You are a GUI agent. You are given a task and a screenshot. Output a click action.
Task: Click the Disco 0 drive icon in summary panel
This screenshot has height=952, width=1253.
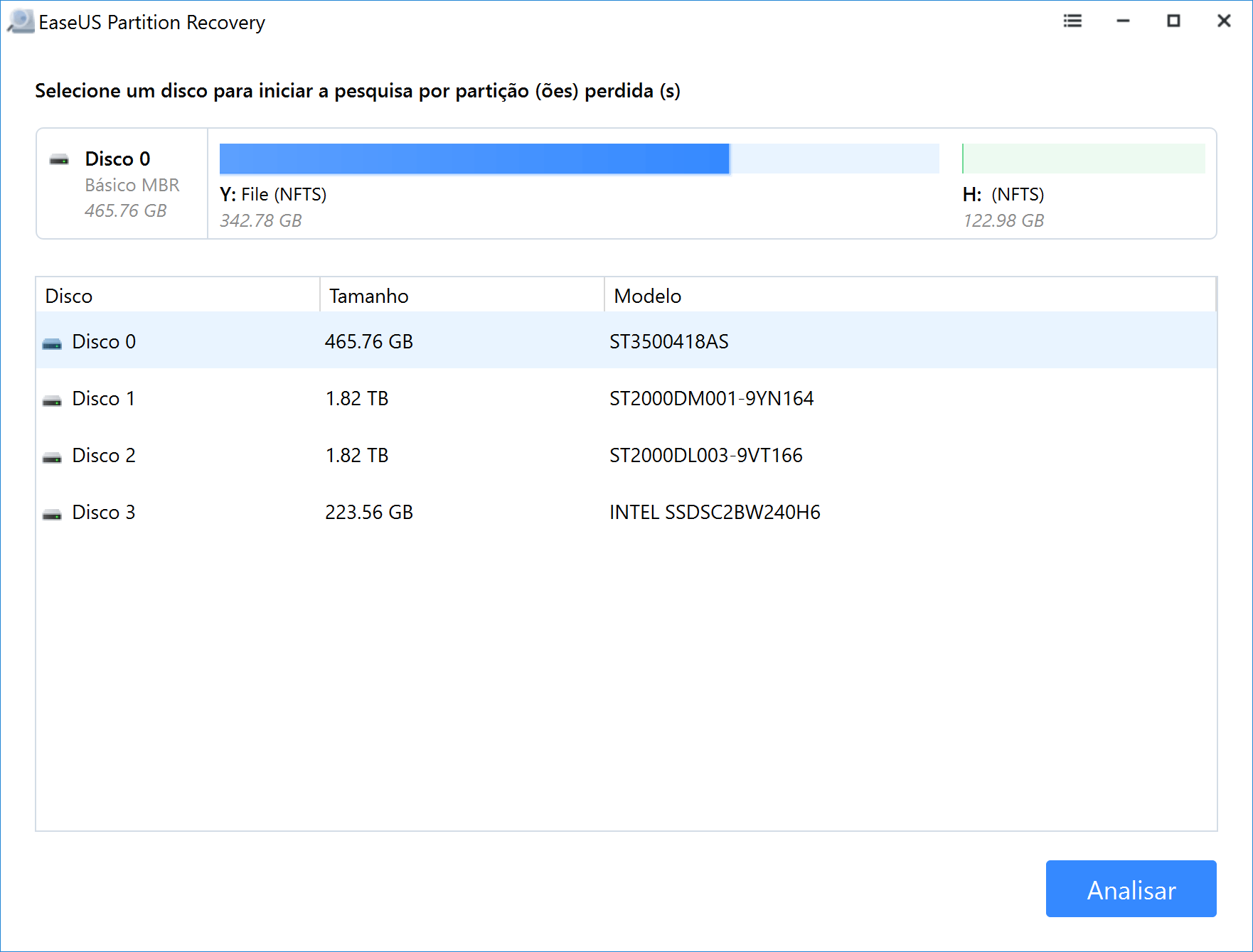point(59,159)
